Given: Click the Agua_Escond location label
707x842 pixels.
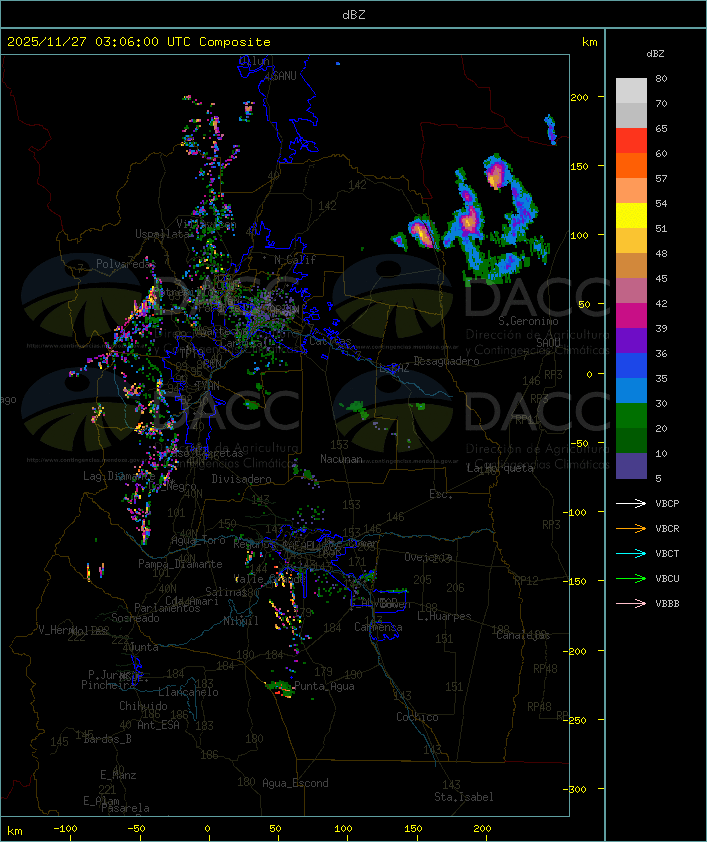Looking at the screenshot, I should (x=295, y=783).
